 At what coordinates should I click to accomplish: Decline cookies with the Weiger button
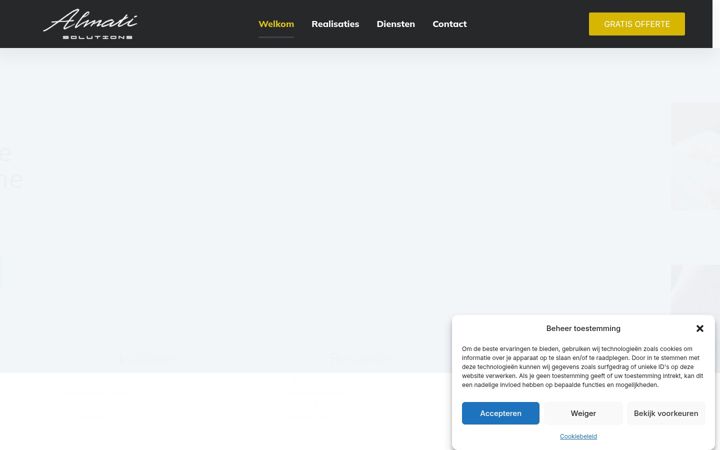(x=583, y=413)
